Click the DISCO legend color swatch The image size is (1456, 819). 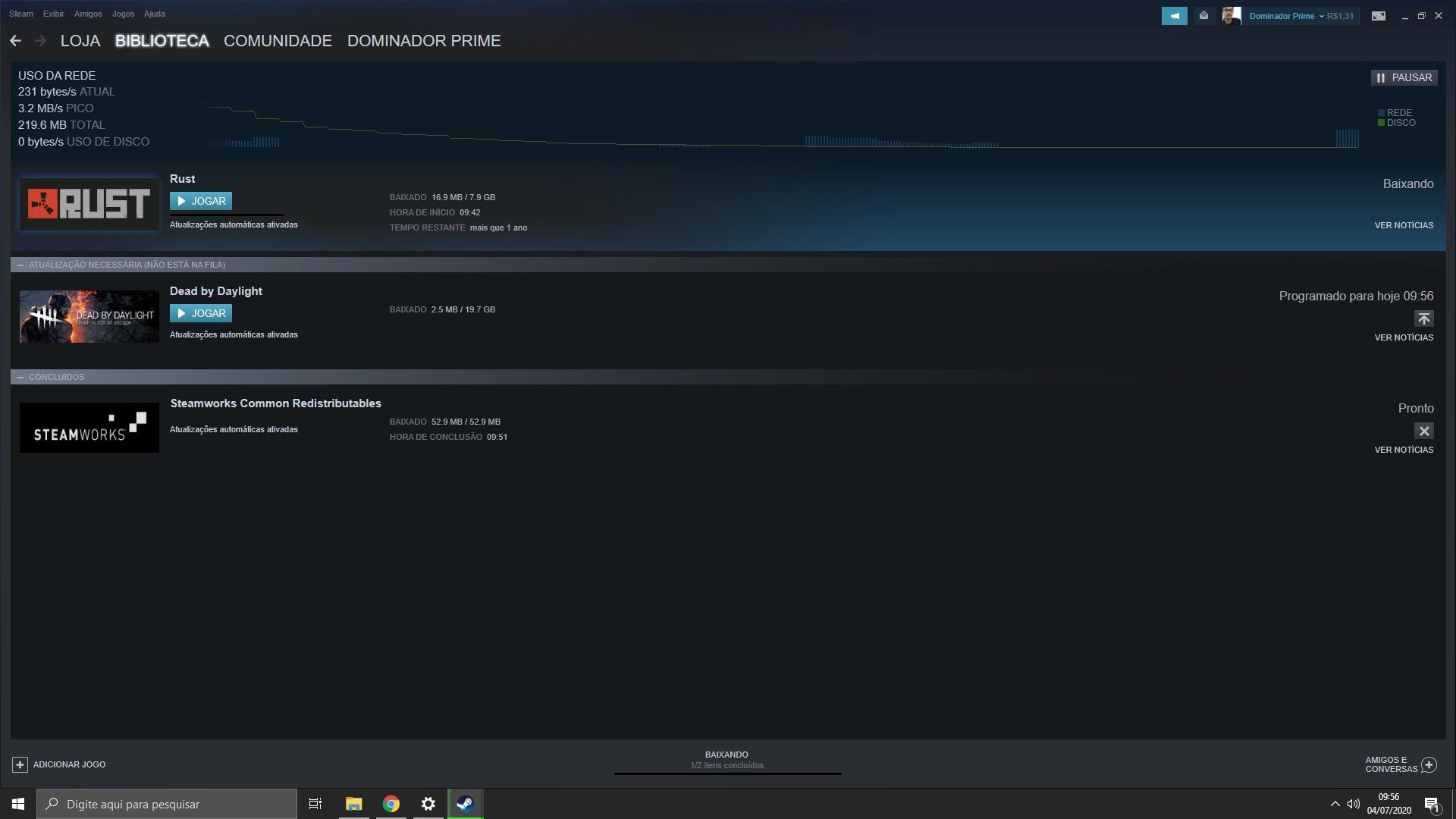[x=1382, y=123]
